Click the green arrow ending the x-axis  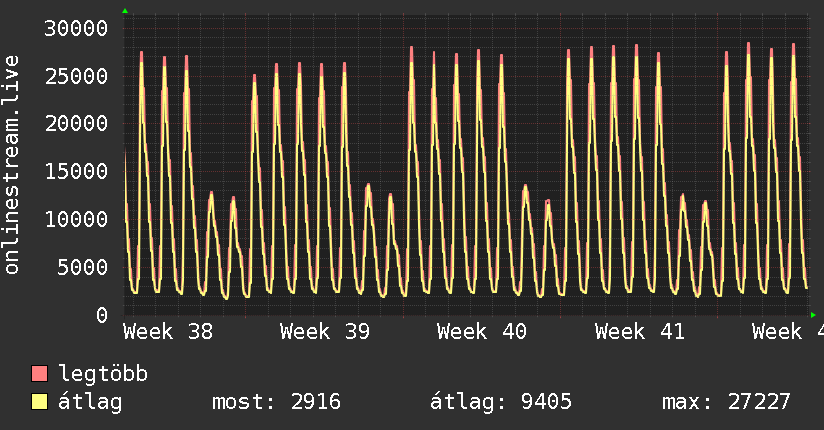pos(813,315)
